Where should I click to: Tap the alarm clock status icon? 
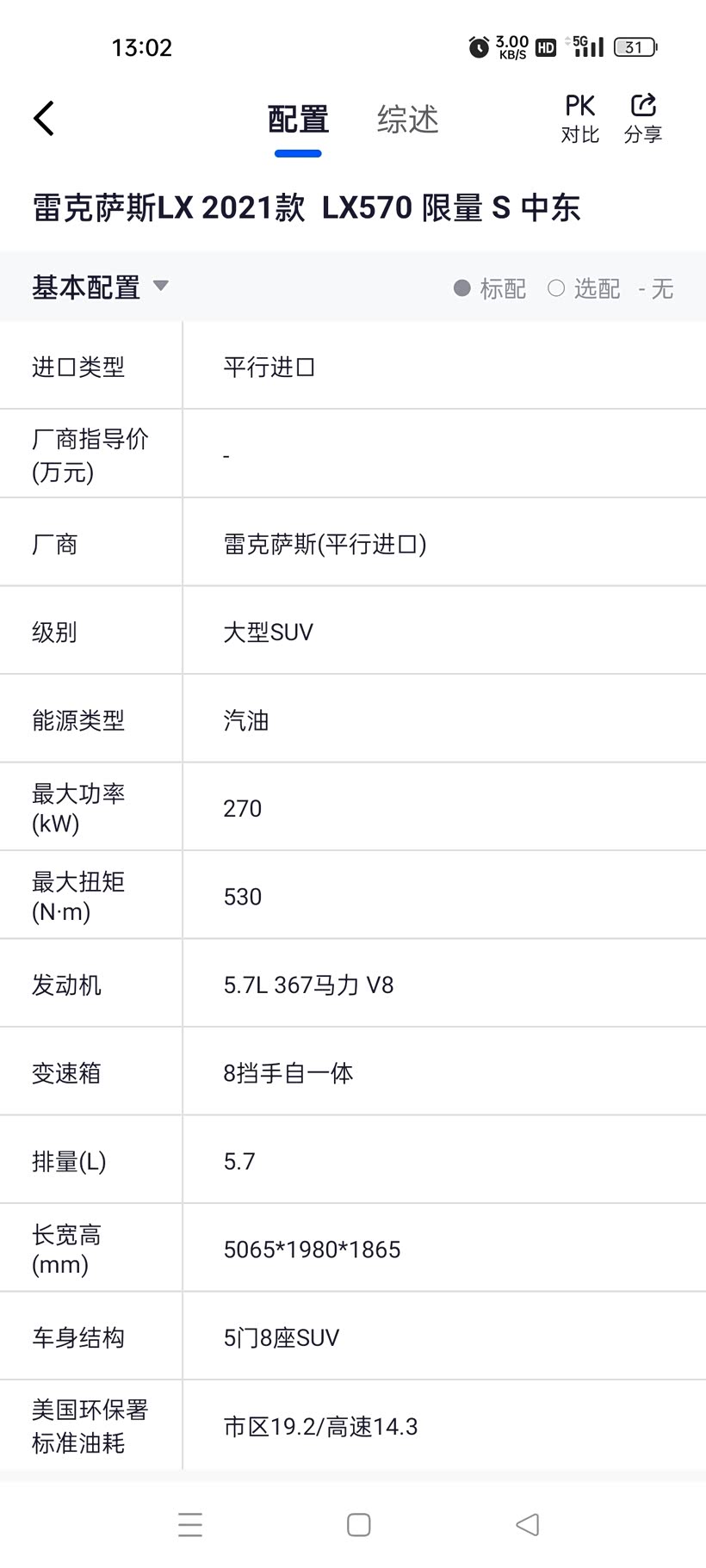click(x=479, y=47)
